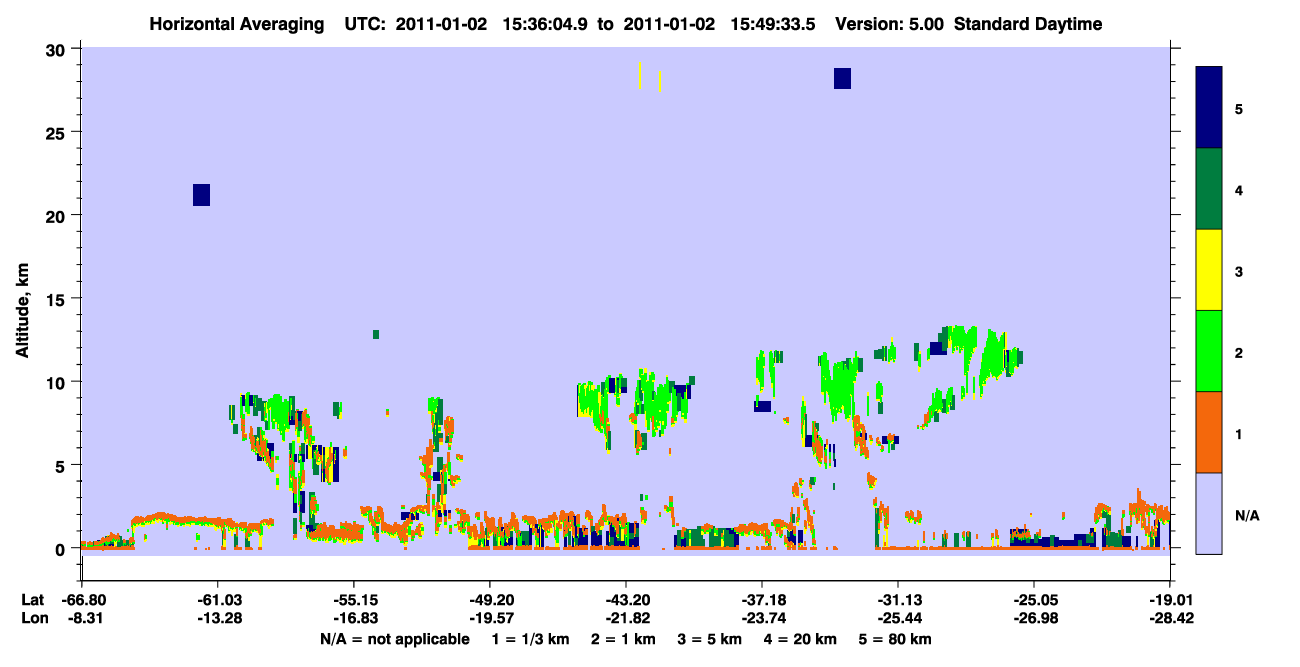The image size is (1300, 667).
Task: Click latitude value '-61.03'
Action: 217,600
